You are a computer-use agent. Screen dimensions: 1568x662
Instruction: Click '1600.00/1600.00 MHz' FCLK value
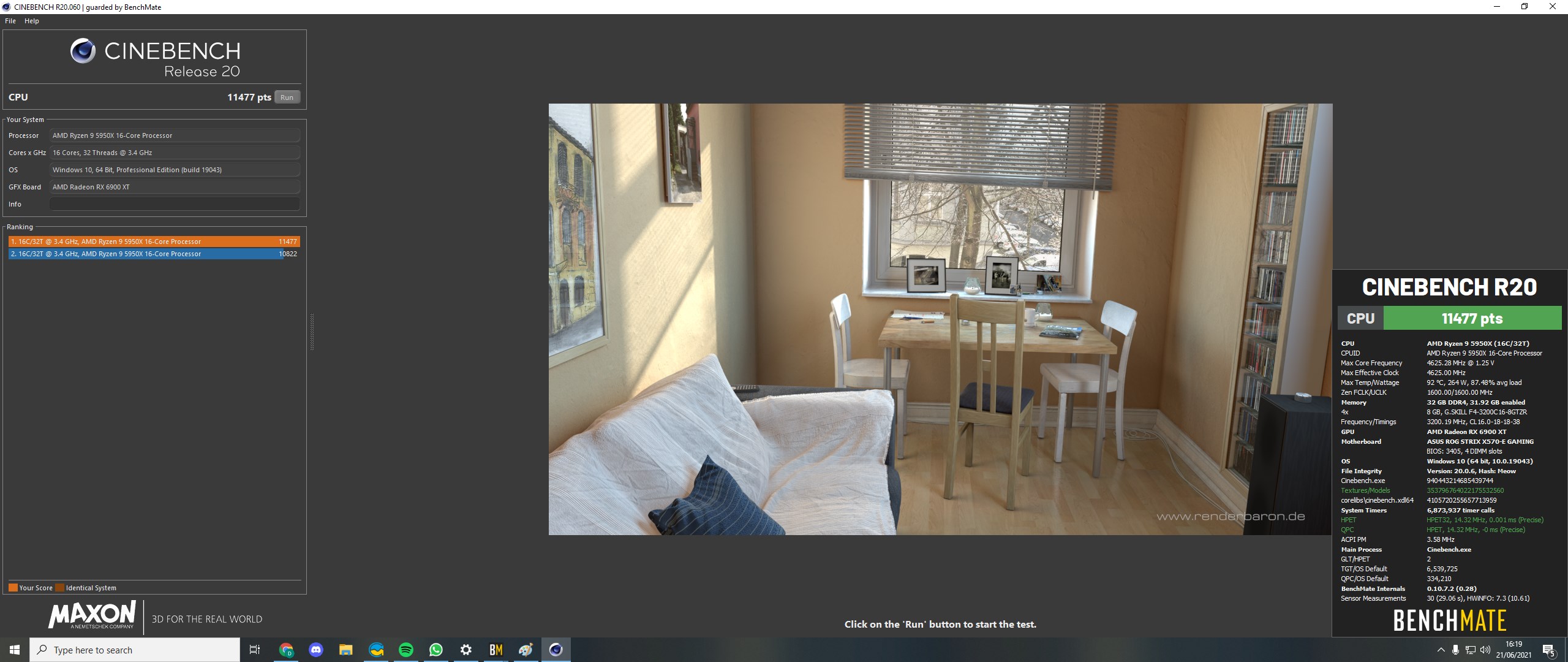pyautogui.click(x=1459, y=392)
